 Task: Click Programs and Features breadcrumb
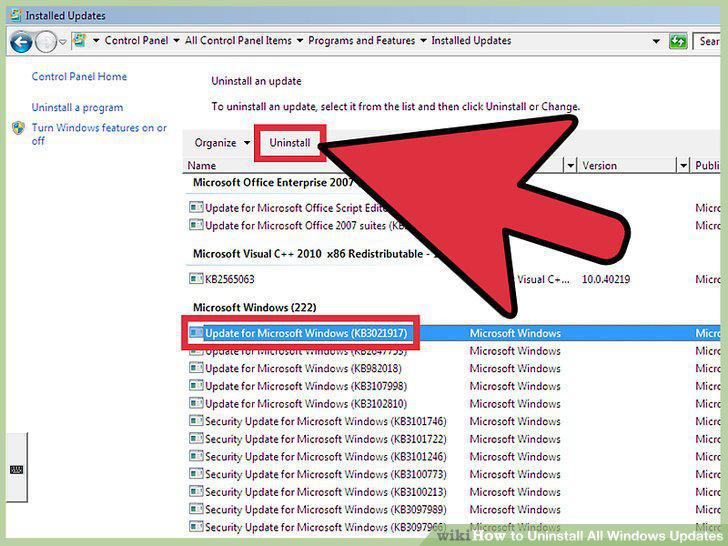coord(362,40)
